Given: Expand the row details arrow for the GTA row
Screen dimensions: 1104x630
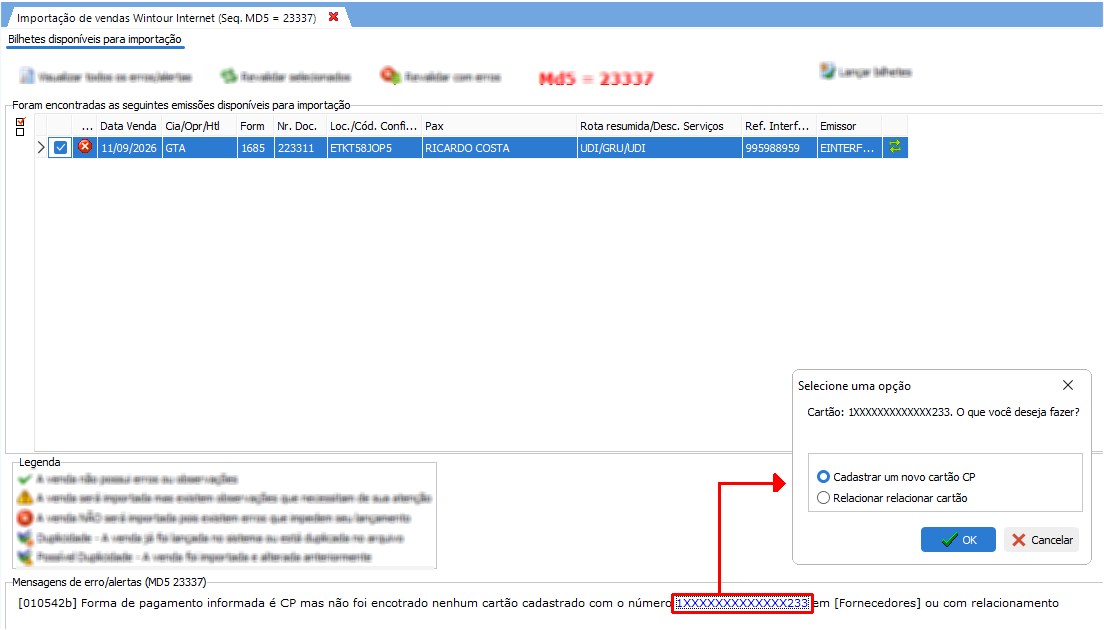Looking at the screenshot, I should [x=41, y=148].
